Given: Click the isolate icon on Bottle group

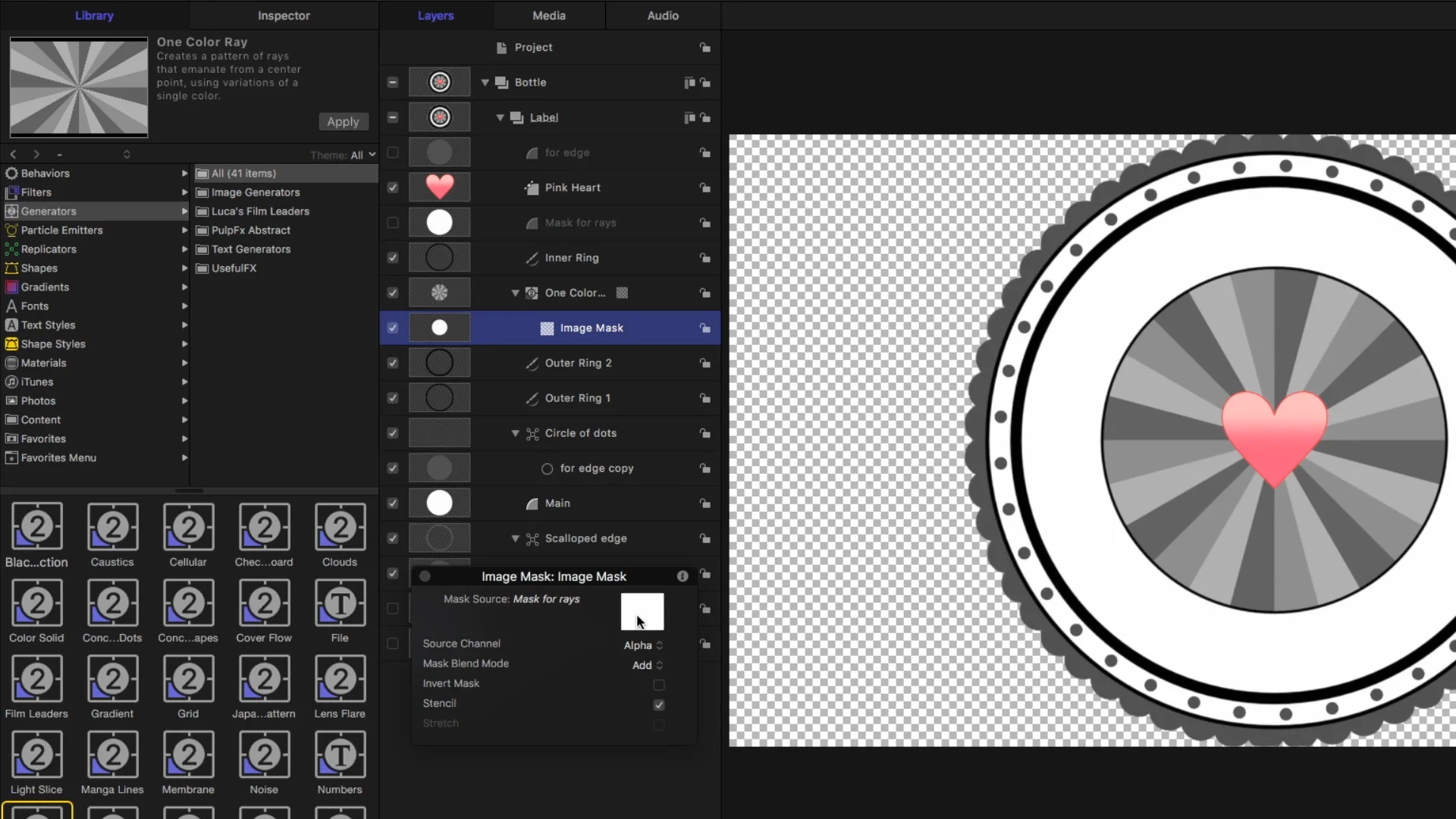Looking at the screenshot, I should point(689,83).
